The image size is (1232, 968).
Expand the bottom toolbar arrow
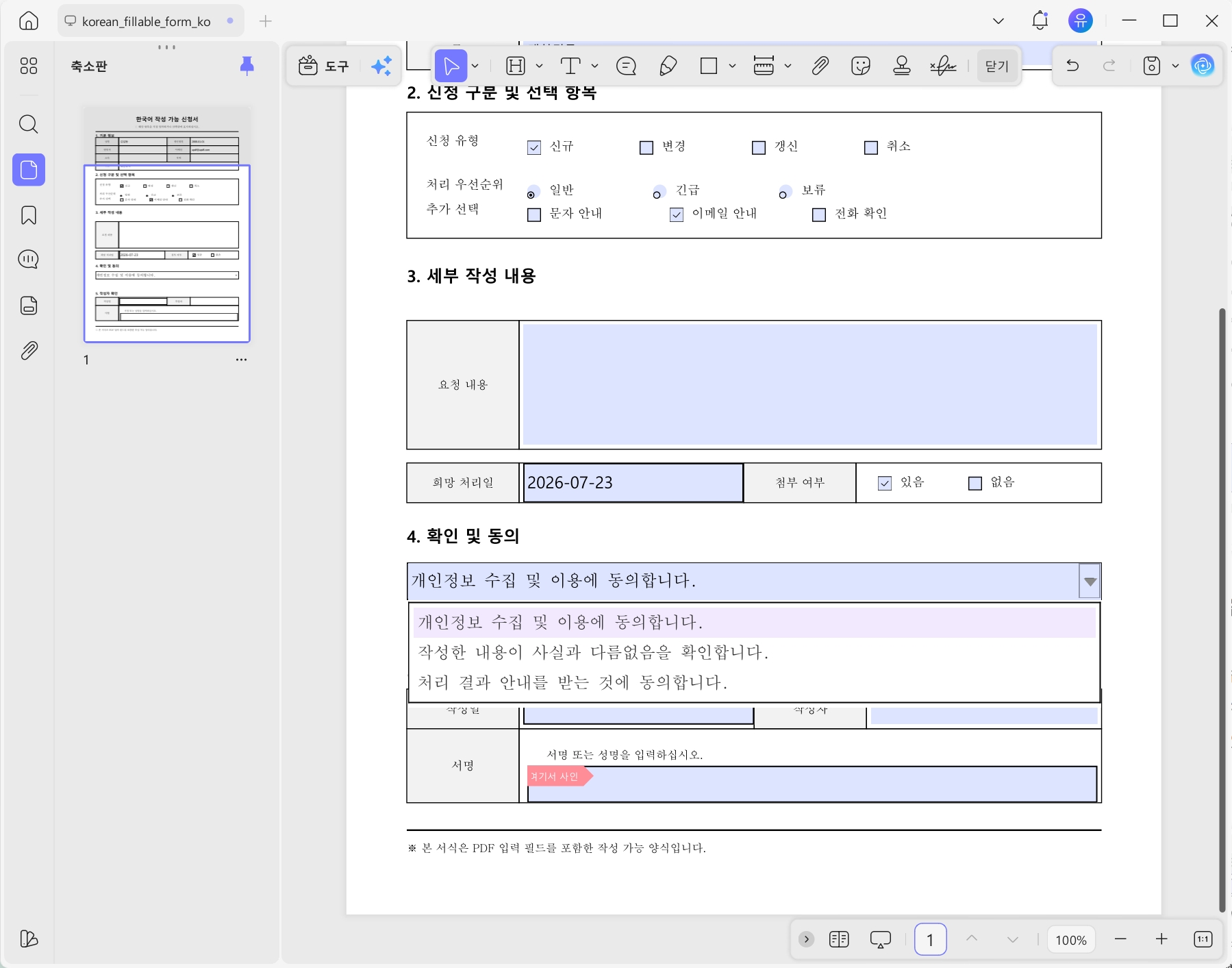click(806, 939)
